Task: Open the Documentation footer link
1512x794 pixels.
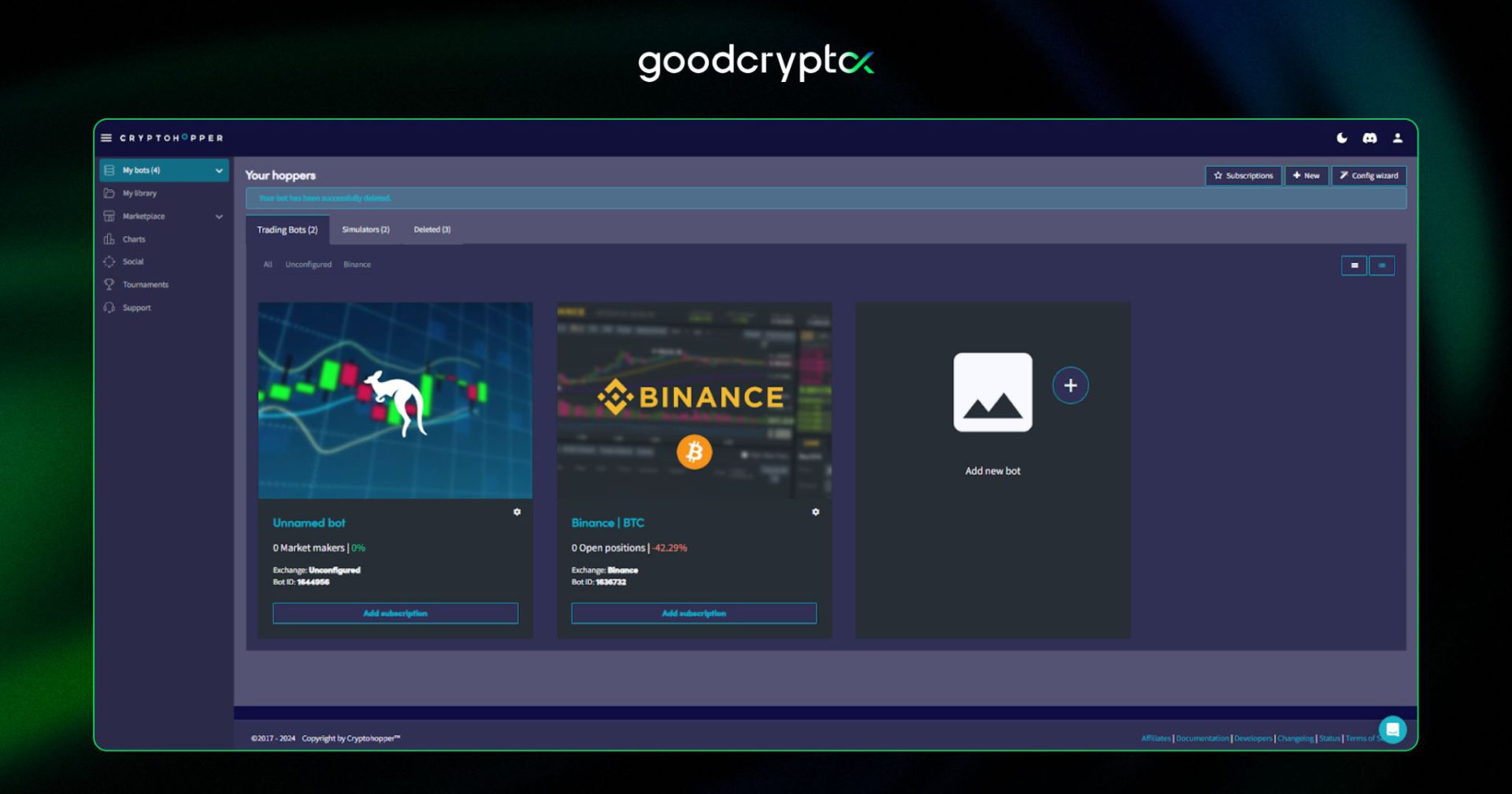Action: [x=1203, y=739]
